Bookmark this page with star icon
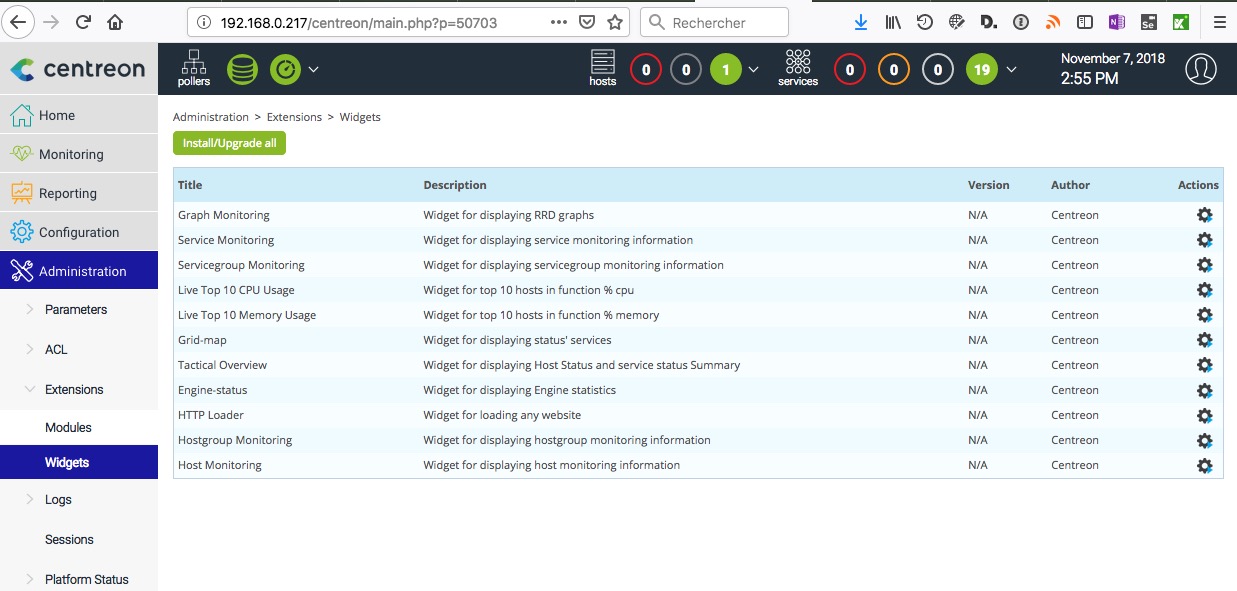This screenshot has height=591, width=1237. click(x=615, y=22)
